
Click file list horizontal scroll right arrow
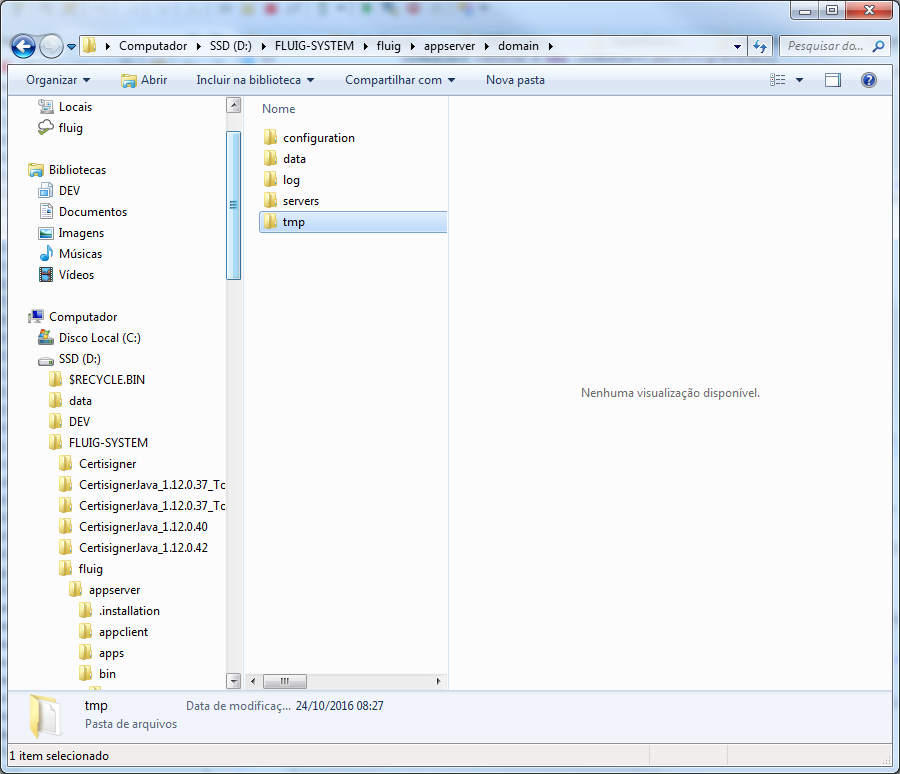(x=439, y=681)
